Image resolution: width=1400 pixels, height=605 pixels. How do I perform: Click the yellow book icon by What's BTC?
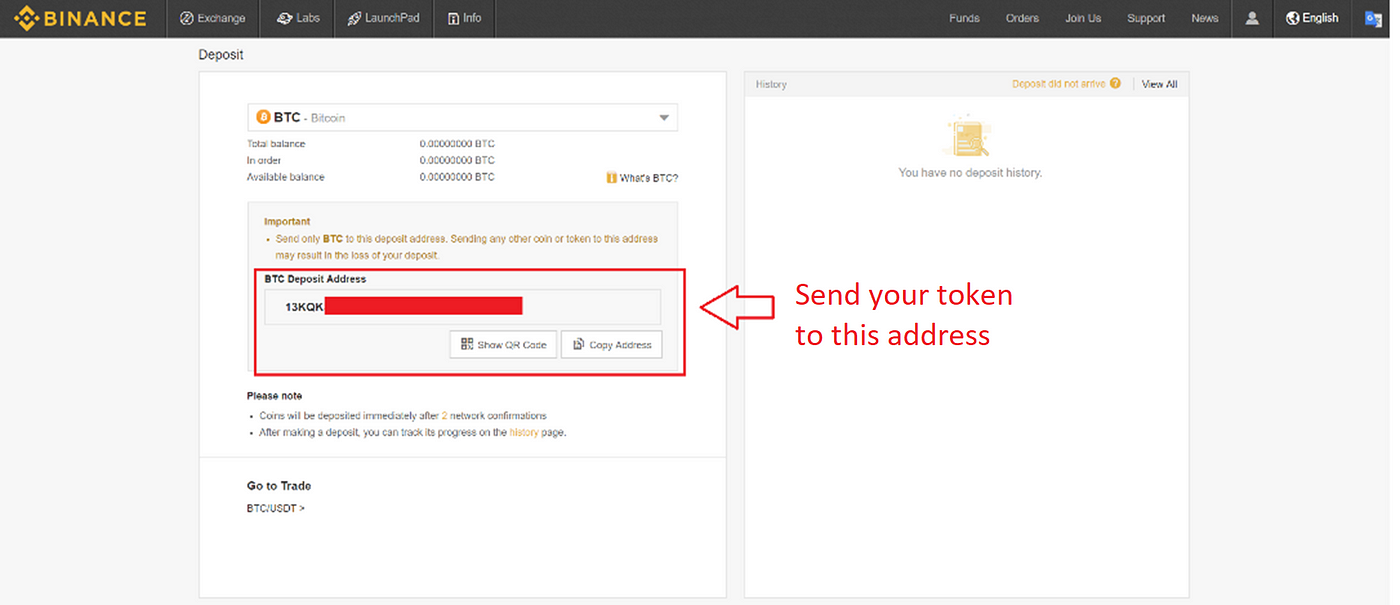click(611, 177)
